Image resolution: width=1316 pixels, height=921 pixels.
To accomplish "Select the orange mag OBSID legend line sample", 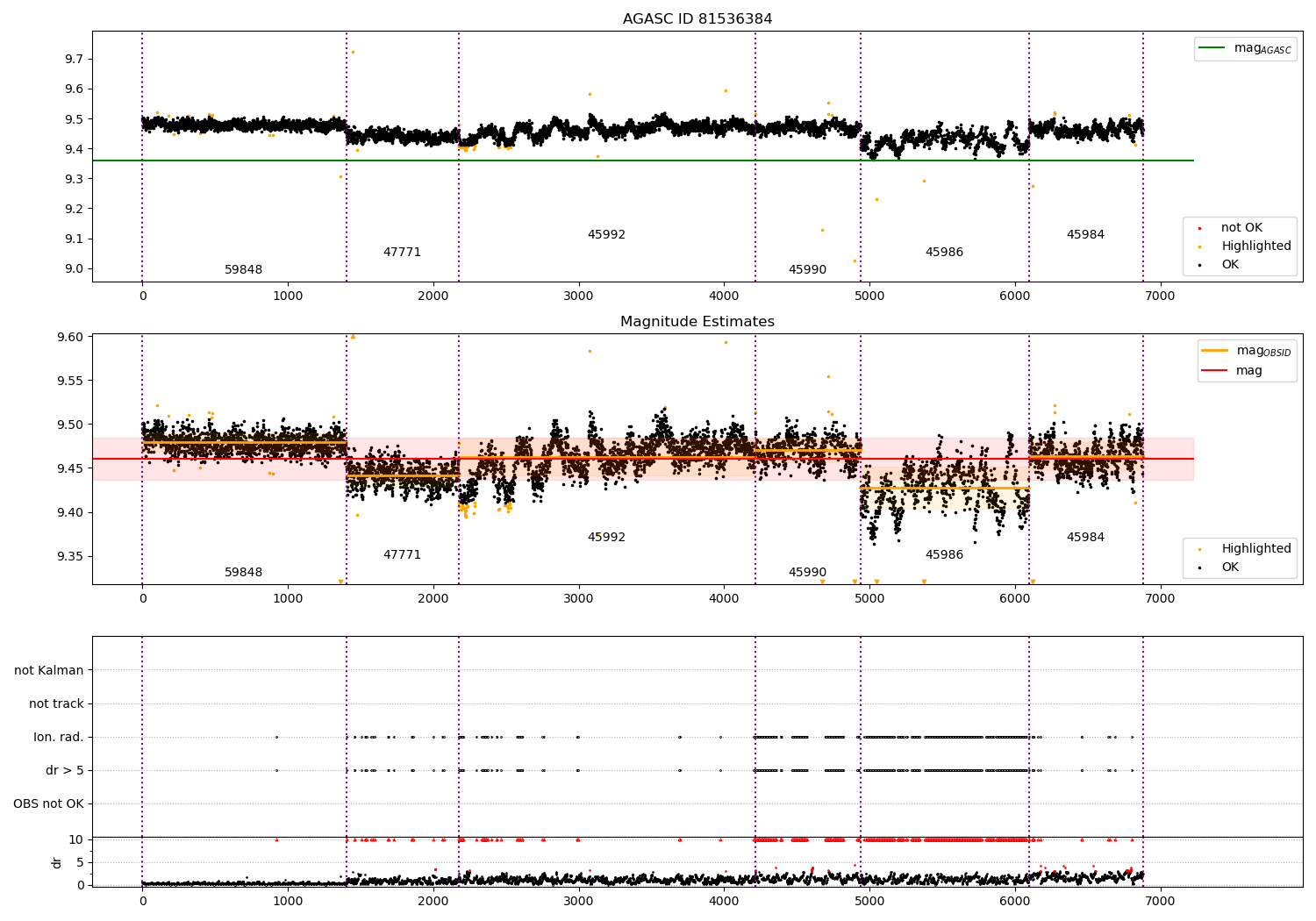I will pyautogui.click(x=1215, y=351).
